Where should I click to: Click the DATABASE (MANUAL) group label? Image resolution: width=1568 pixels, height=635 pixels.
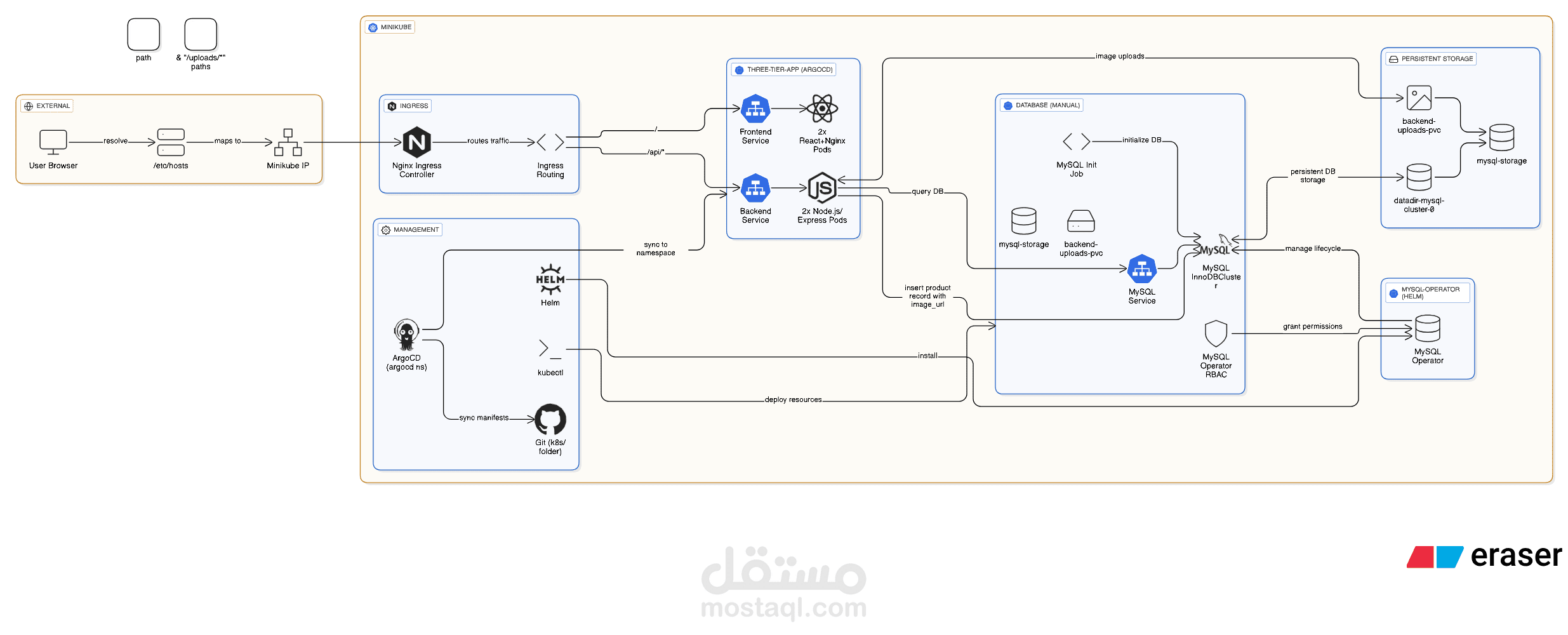[x=1042, y=105]
